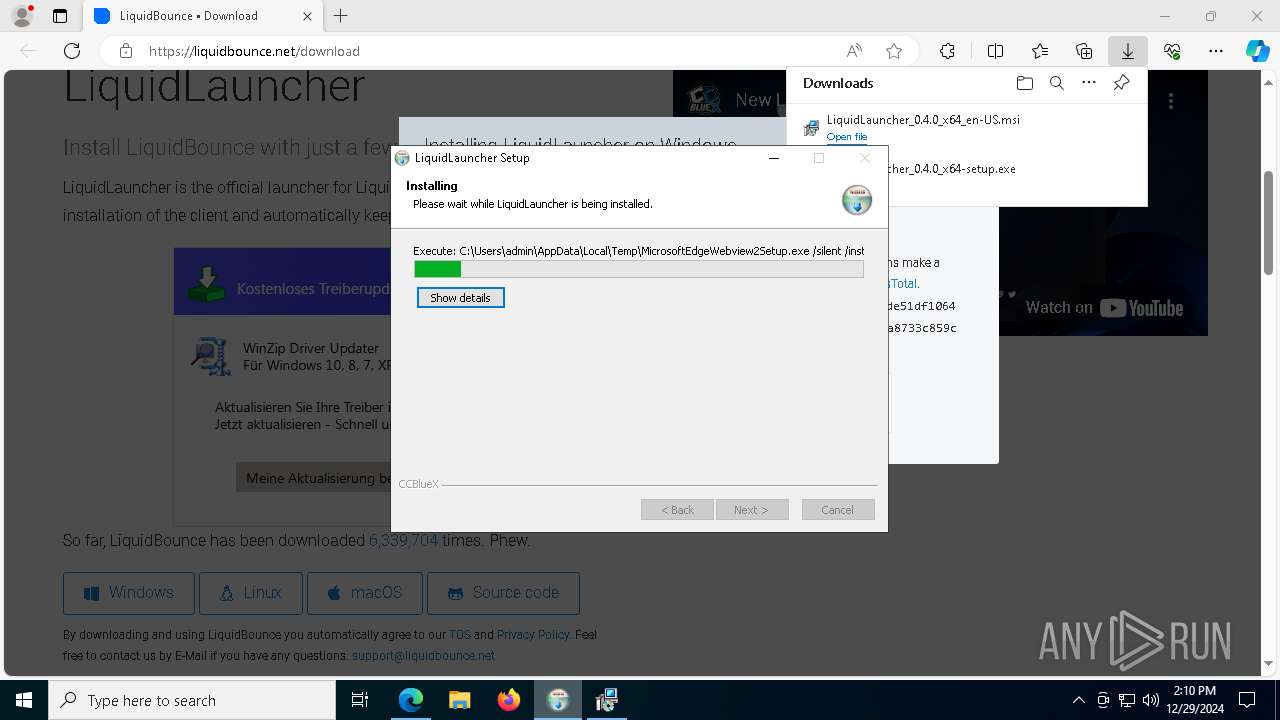Click Open file under msi download
The width and height of the screenshot is (1280, 720).
(x=847, y=137)
